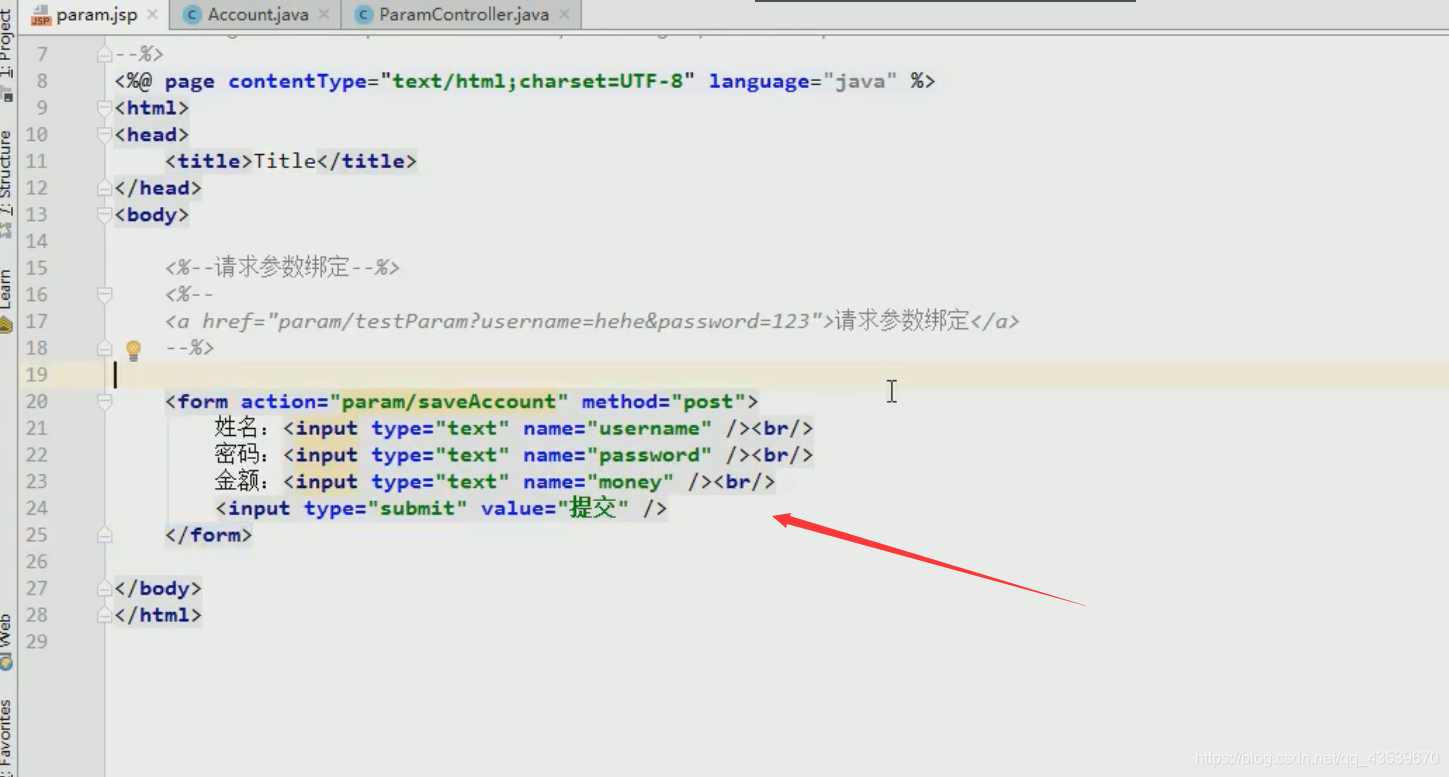Image resolution: width=1449 pixels, height=777 pixels.
Task: Click line number 29 in the gutter
Action: [36, 641]
